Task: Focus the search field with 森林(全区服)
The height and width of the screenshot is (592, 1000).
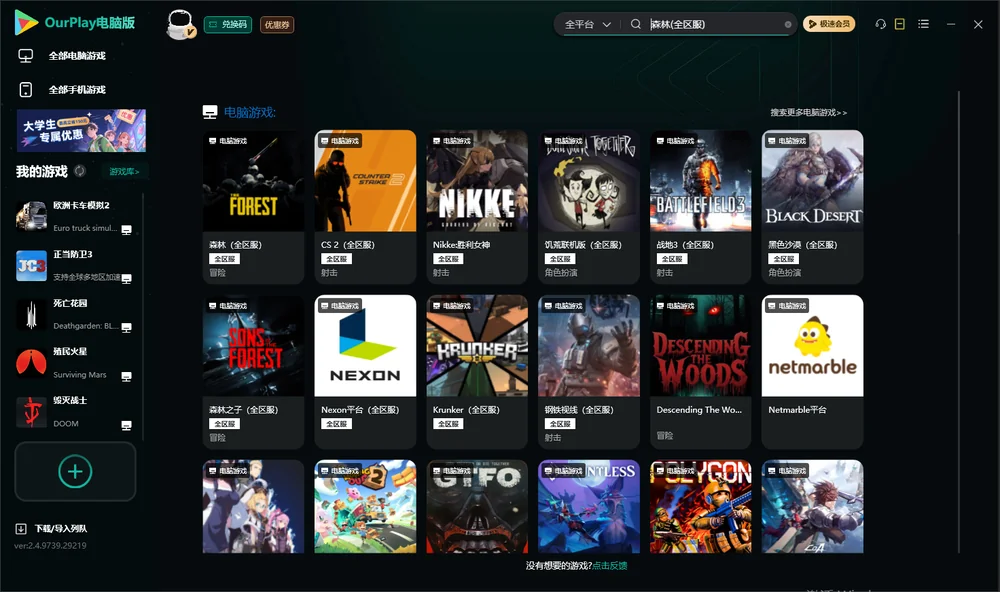Action: (714, 24)
